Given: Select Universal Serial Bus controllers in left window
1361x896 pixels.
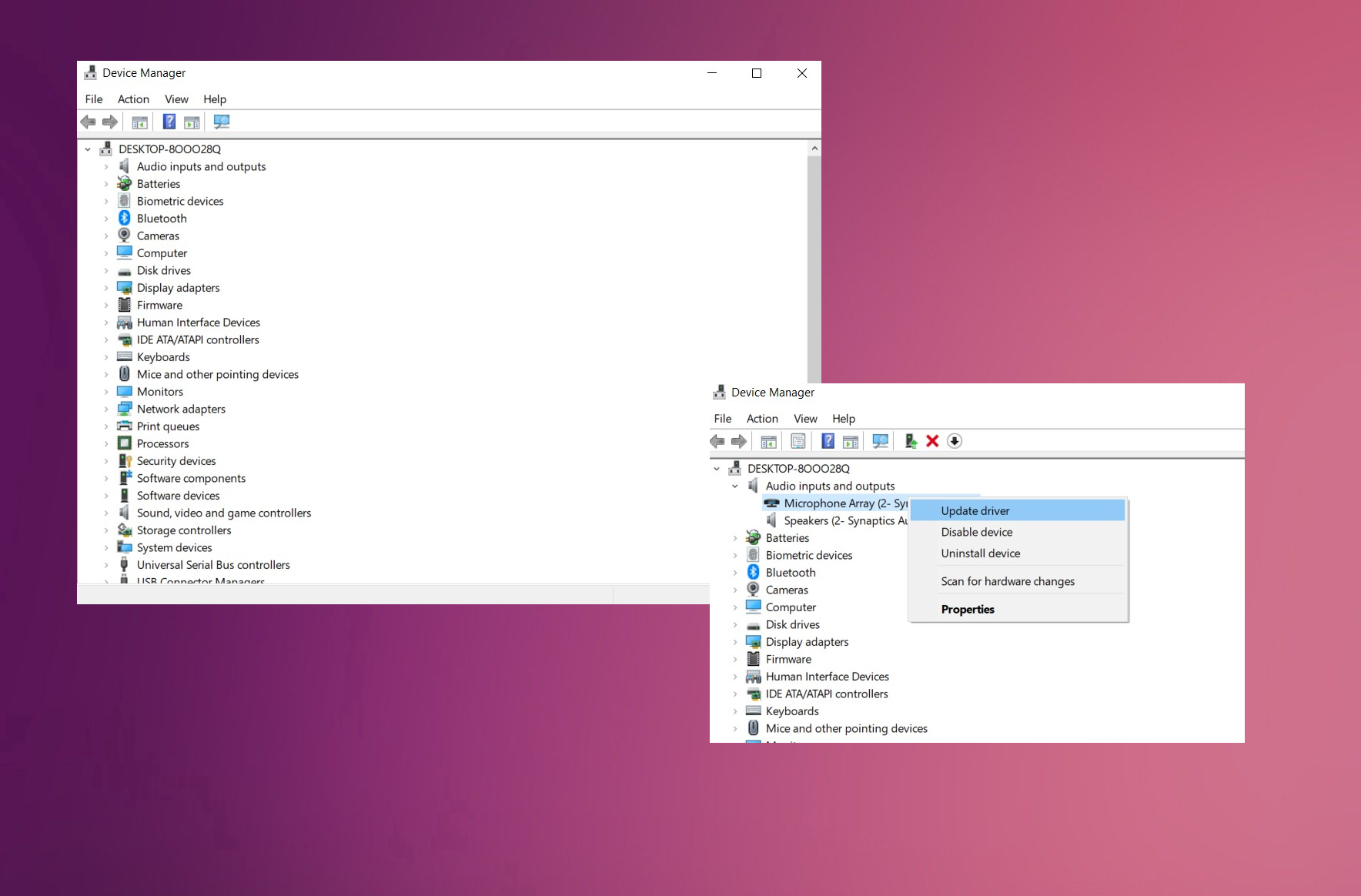Looking at the screenshot, I should 213,565.
